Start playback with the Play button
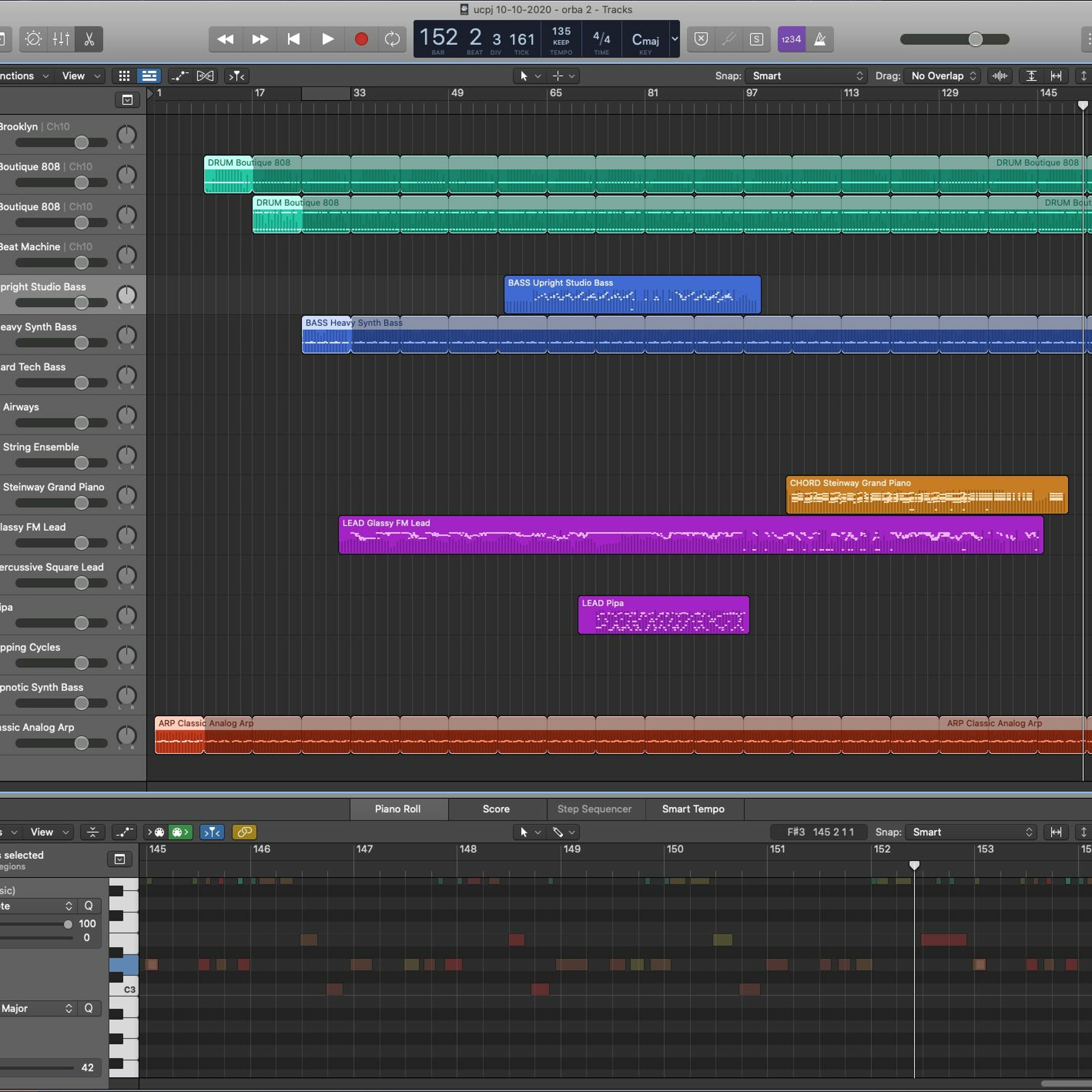The image size is (1092, 1092). point(327,39)
